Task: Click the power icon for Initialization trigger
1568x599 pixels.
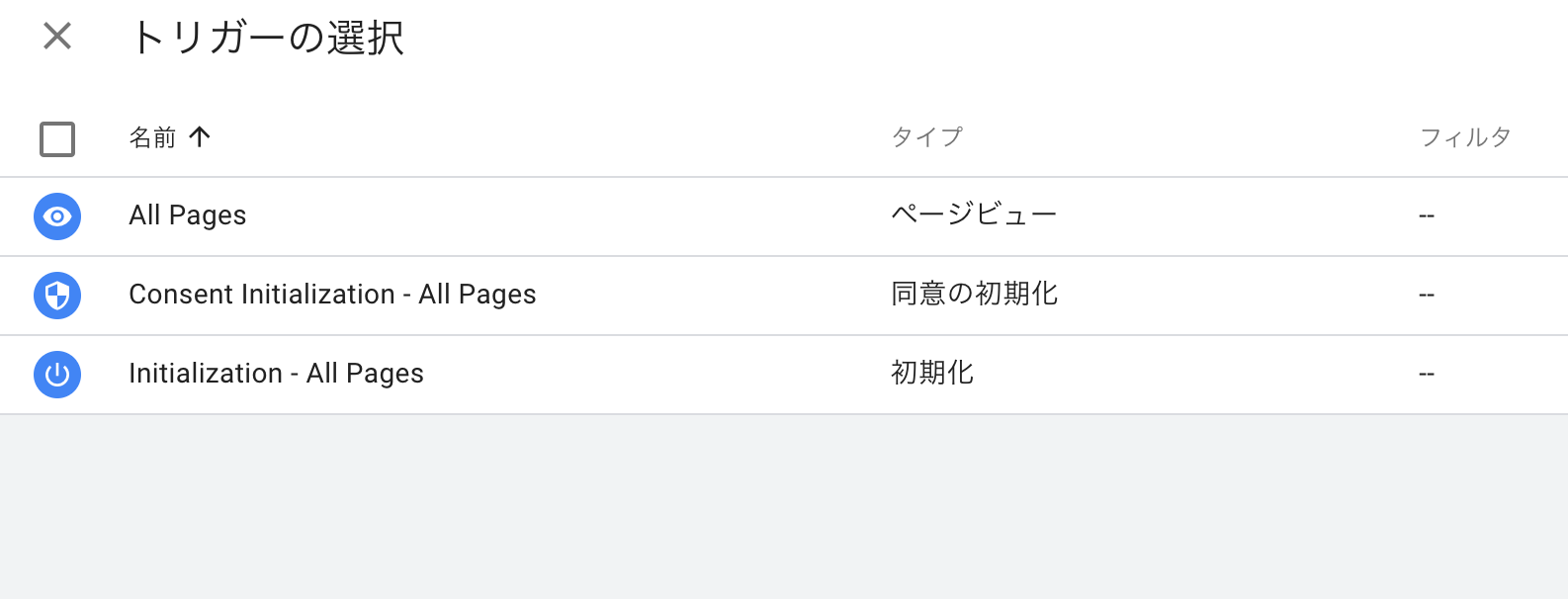Action: click(x=56, y=374)
